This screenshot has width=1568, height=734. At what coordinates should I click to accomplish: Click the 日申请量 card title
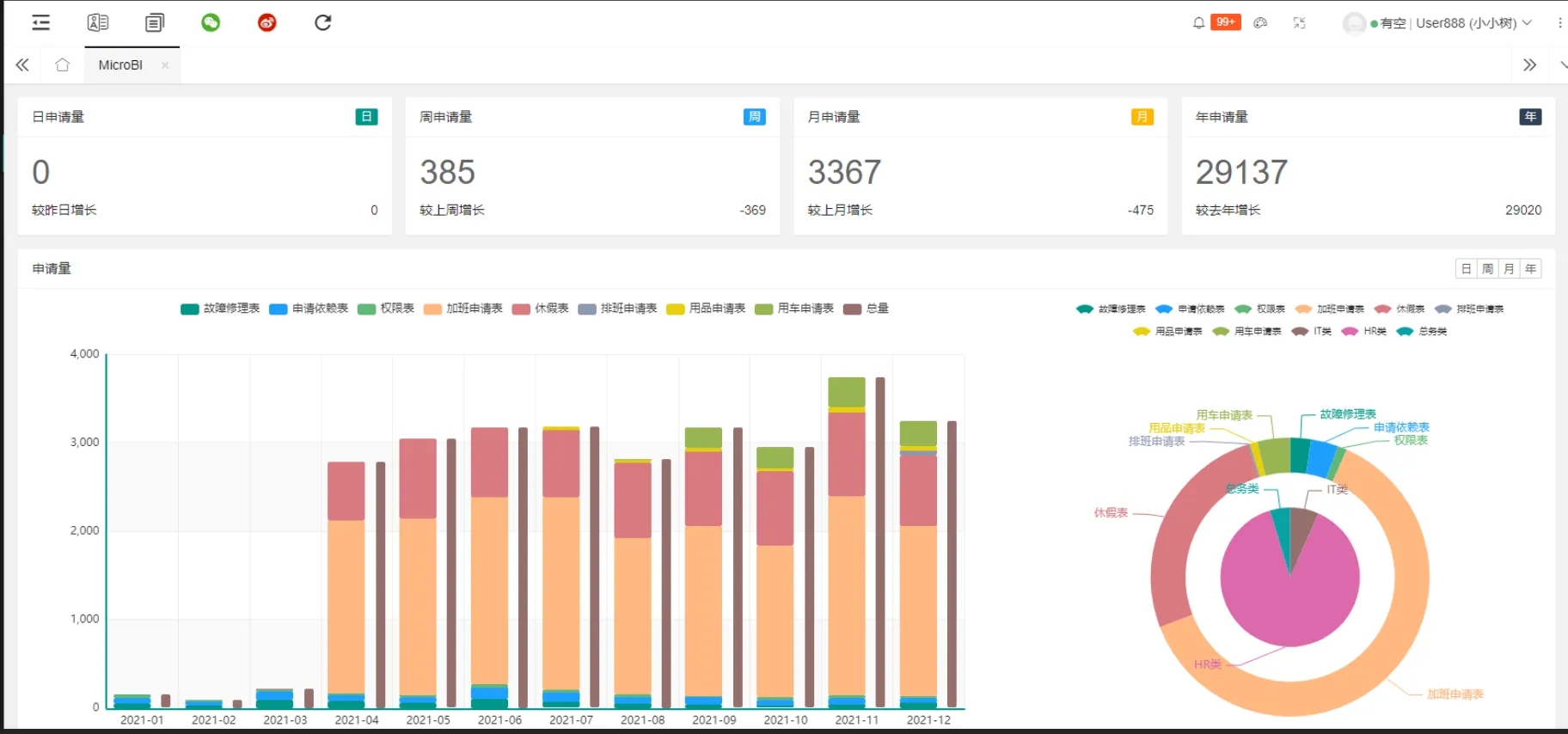pyautogui.click(x=58, y=117)
